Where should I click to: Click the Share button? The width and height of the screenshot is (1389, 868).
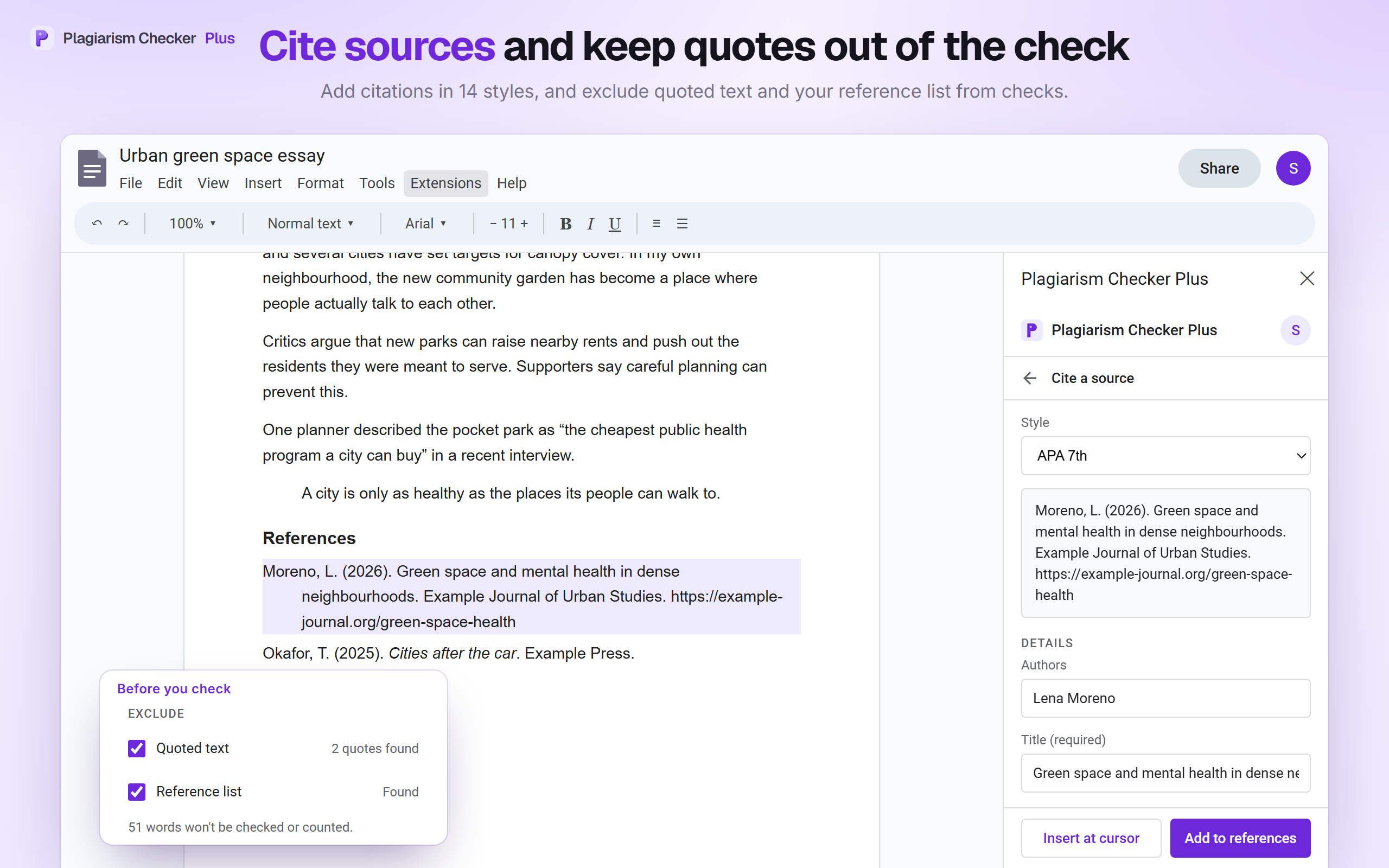(x=1219, y=168)
